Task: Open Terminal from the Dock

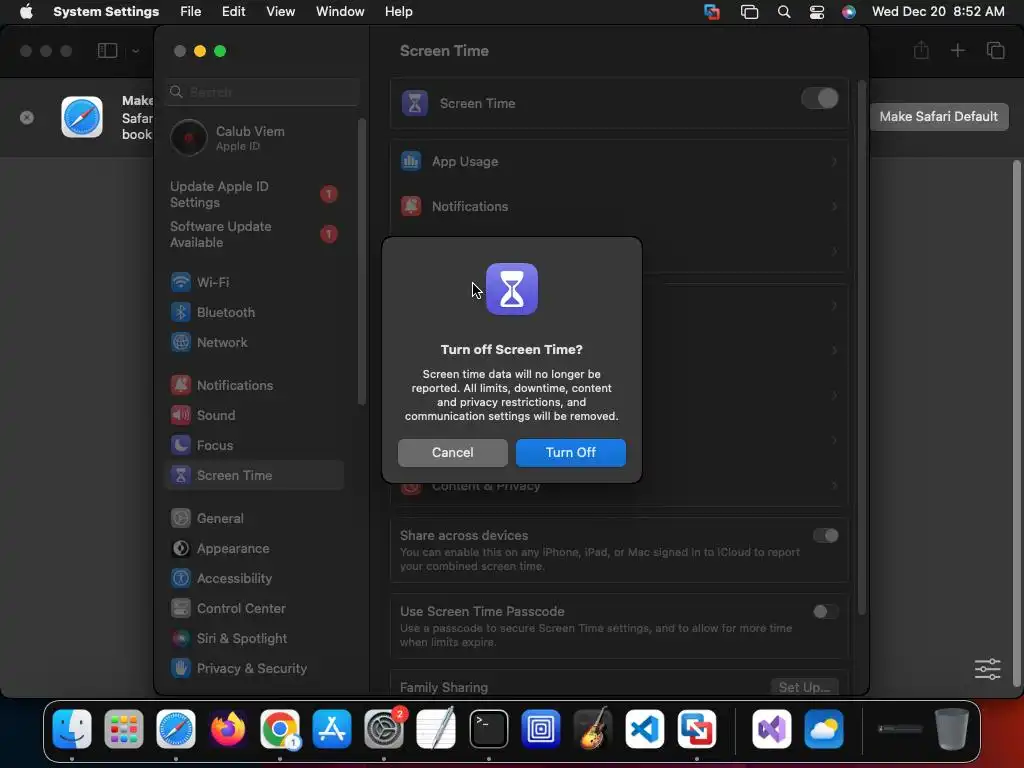Action: click(x=488, y=729)
